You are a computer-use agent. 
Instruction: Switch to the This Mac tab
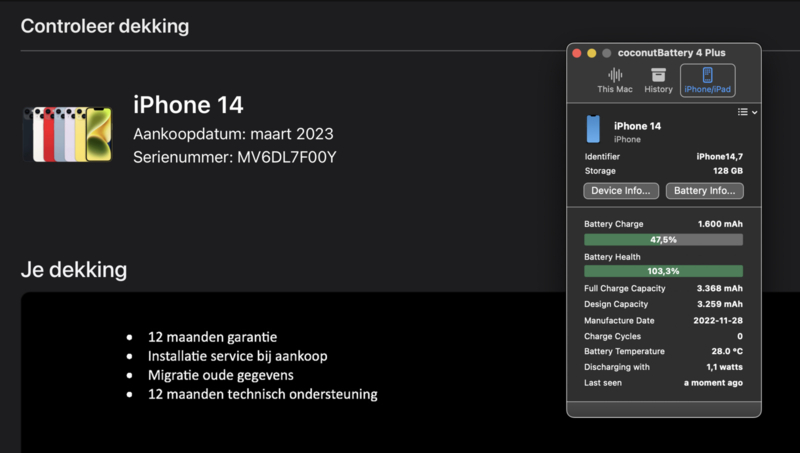[615, 81]
